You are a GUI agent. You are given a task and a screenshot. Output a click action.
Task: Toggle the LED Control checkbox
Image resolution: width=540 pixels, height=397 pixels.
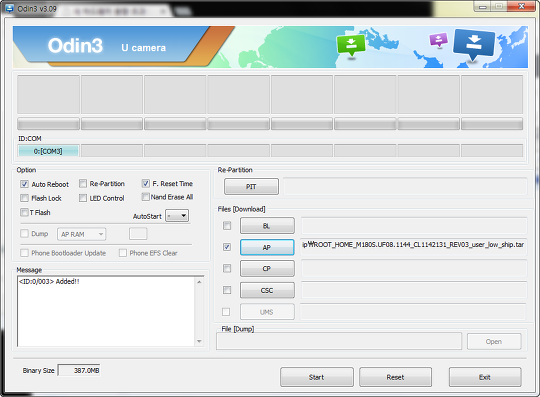click(x=83, y=198)
